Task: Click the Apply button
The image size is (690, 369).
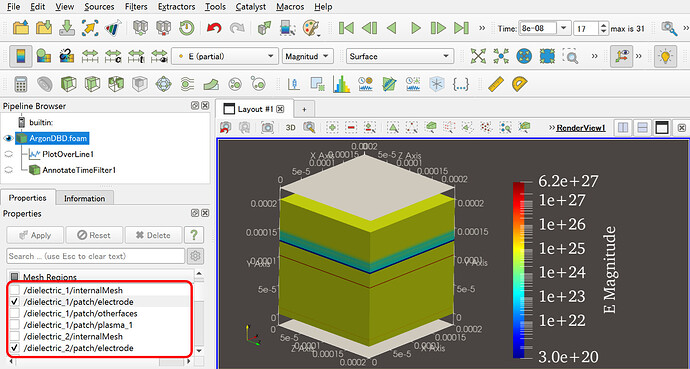Action: pyautogui.click(x=35, y=235)
